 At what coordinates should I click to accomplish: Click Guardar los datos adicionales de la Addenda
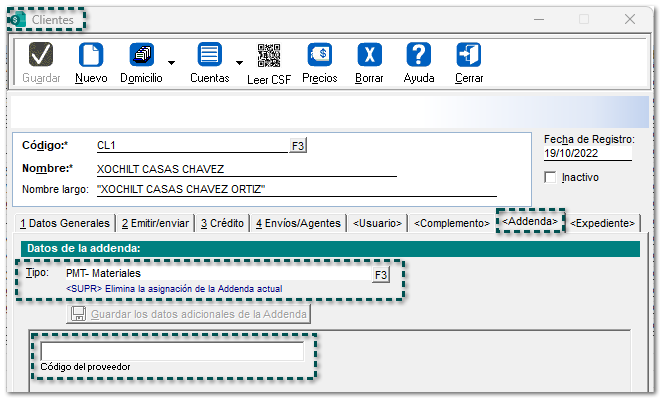pyautogui.click(x=189, y=314)
